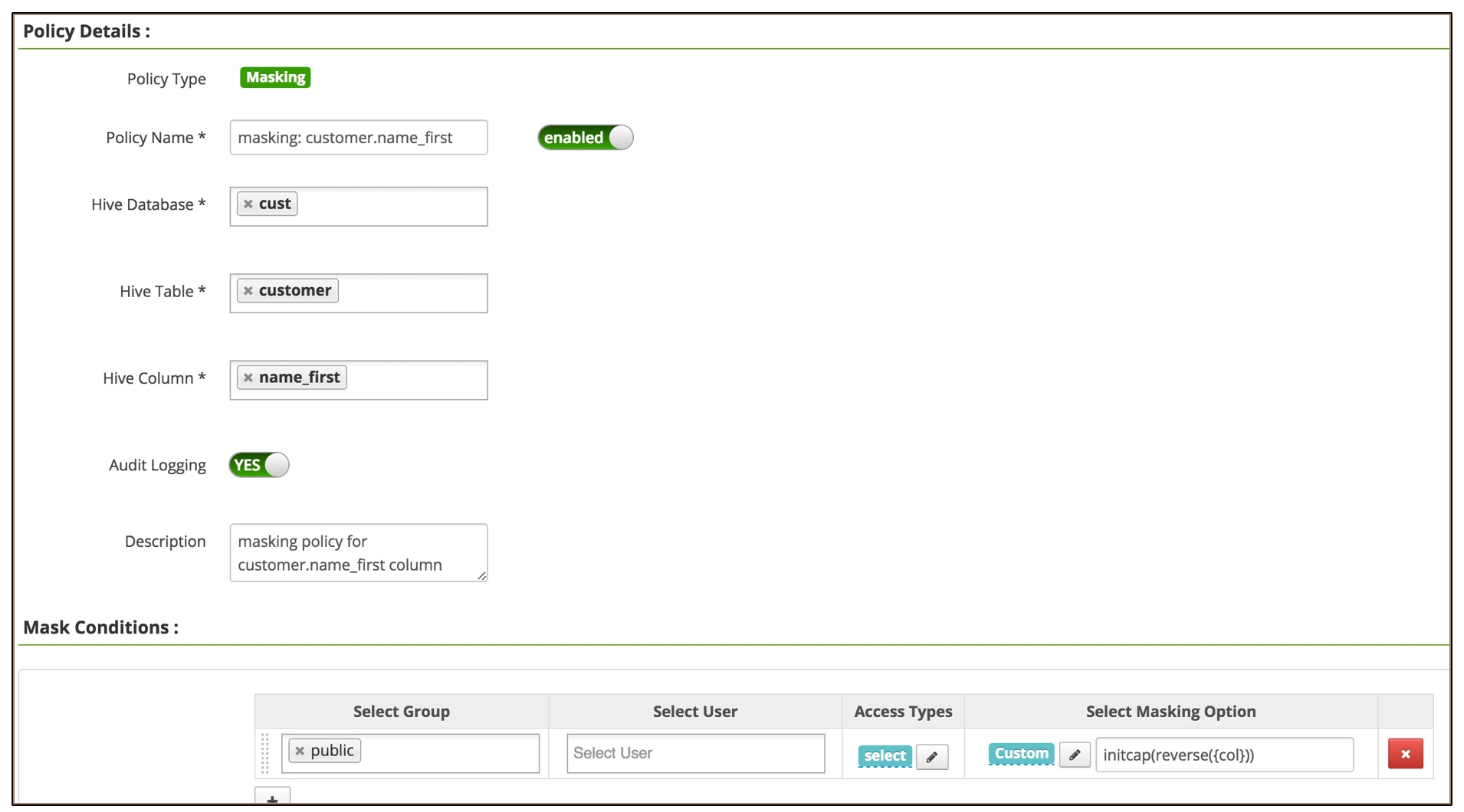Remove the "name_first" column tag

250,377
